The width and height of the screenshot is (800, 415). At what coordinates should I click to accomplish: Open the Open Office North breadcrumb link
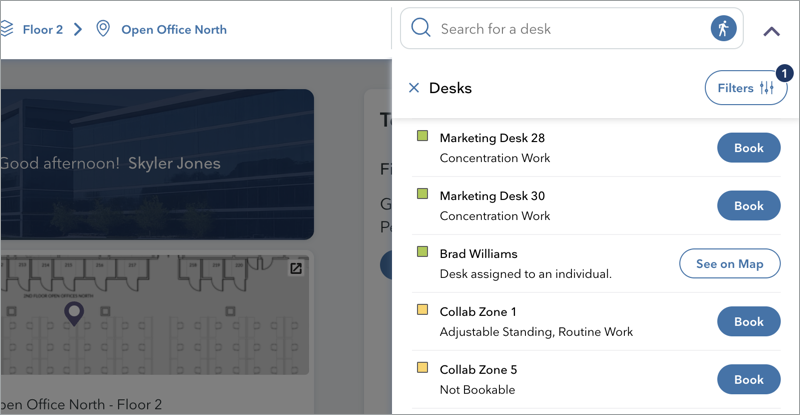point(174,30)
